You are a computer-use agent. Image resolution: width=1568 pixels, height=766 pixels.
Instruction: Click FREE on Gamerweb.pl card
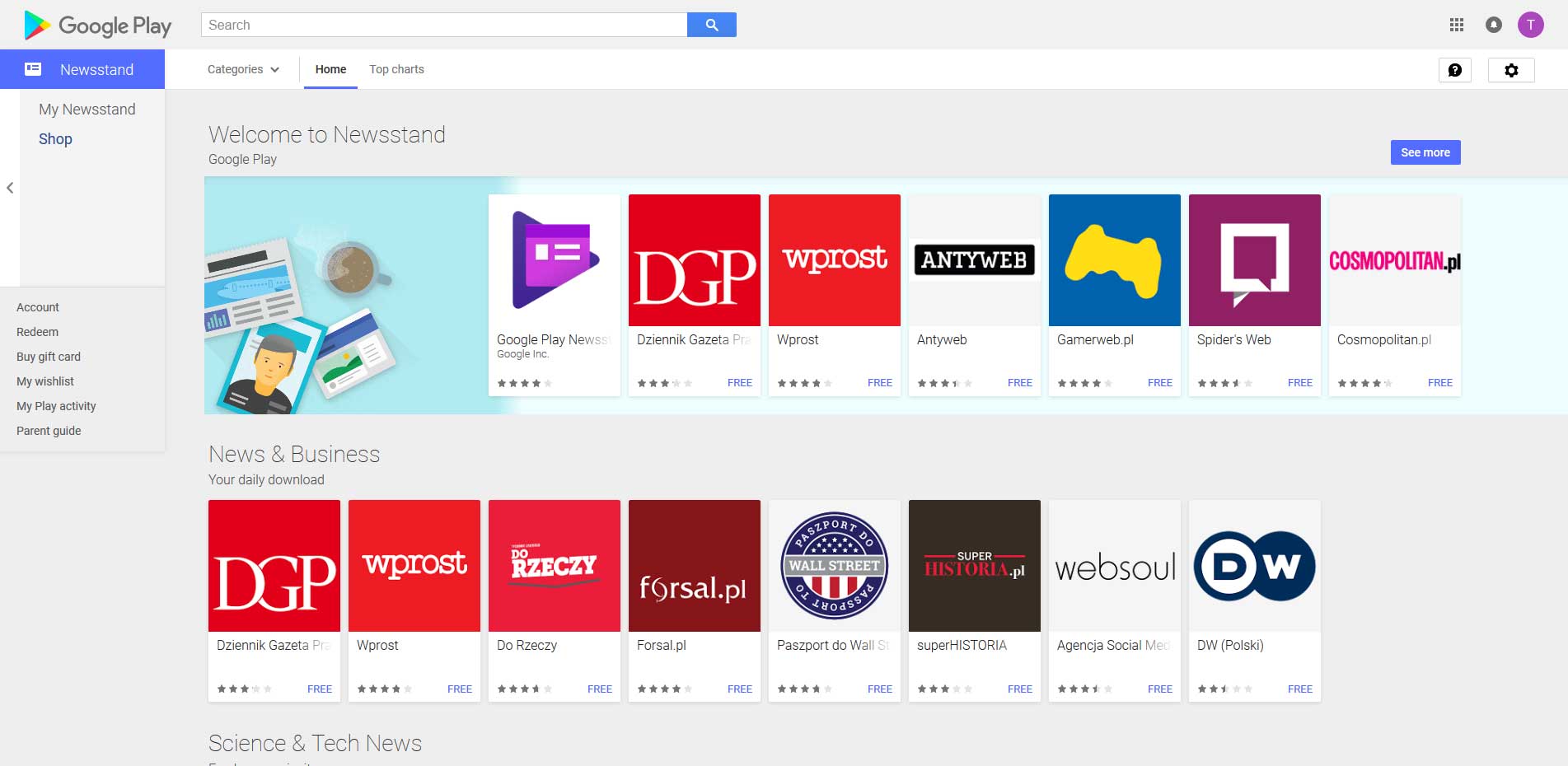[x=1160, y=383]
